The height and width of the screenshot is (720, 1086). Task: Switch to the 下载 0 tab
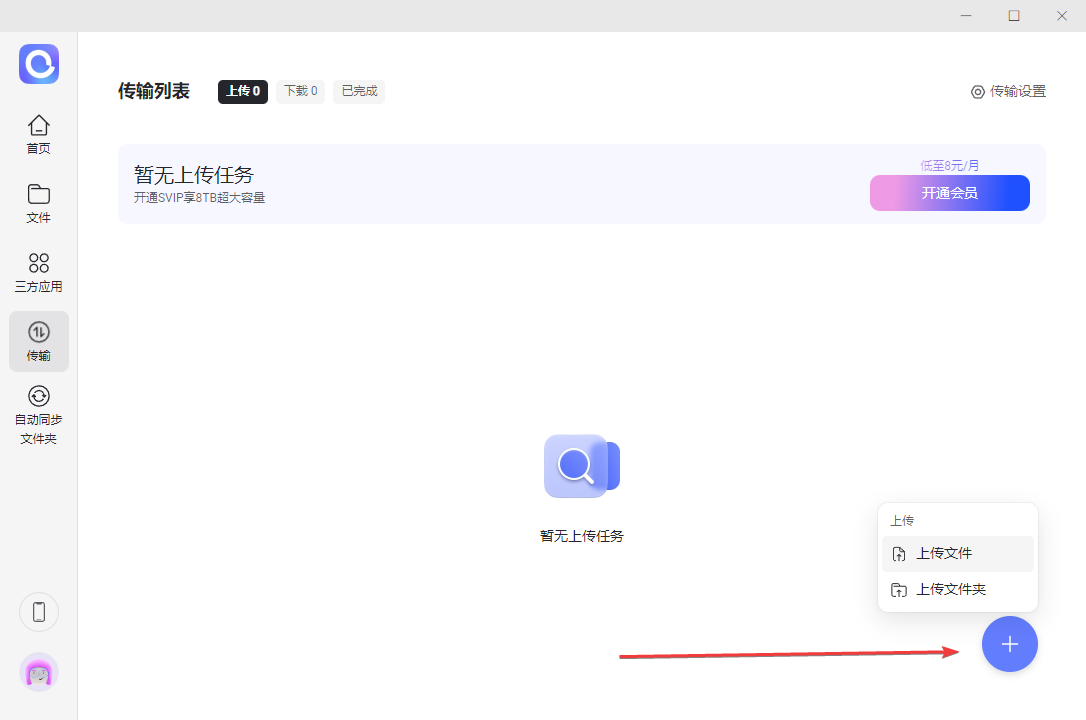coord(300,91)
